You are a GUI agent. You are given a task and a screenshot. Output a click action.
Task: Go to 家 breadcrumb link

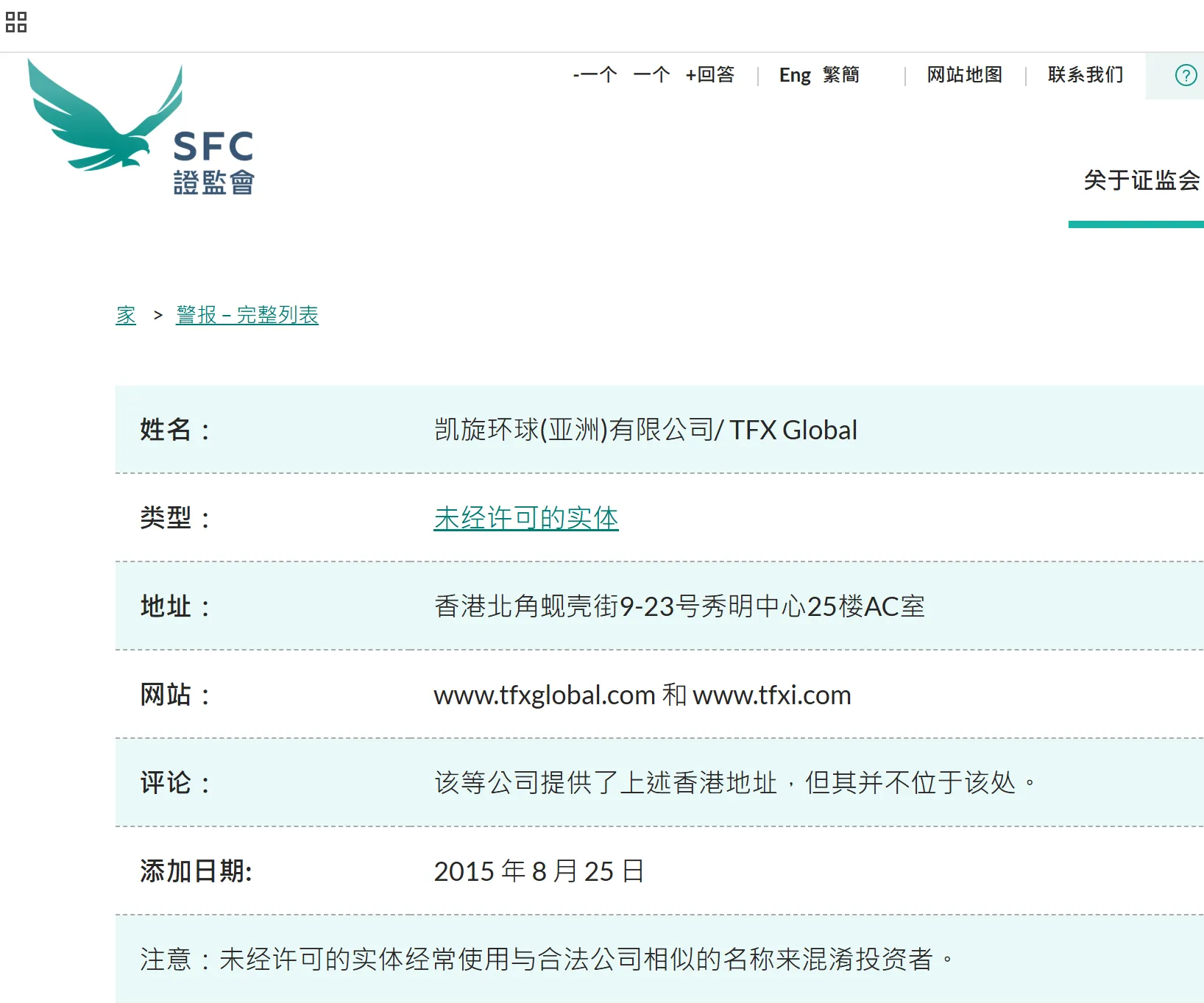tap(126, 315)
